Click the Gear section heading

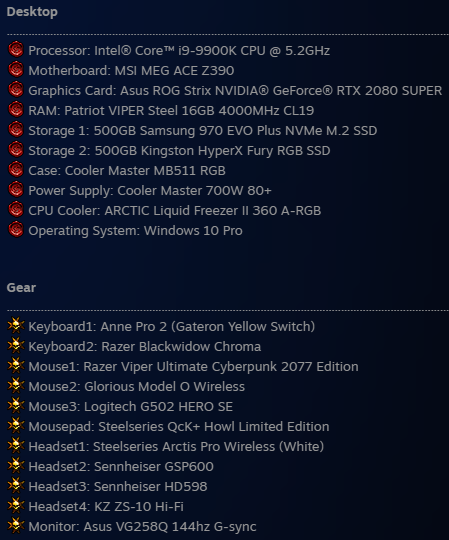click(x=21, y=288)
